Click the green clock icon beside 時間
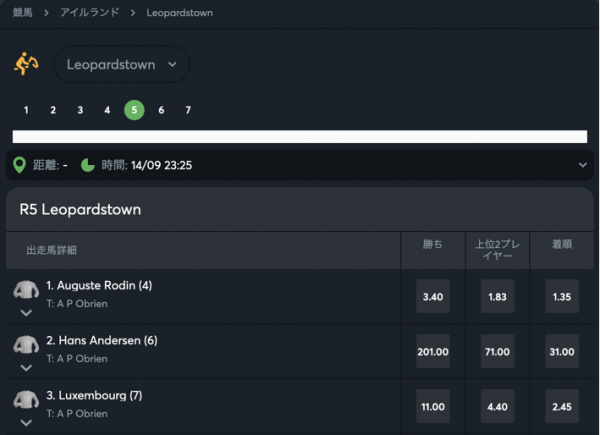 [x=88, y=165]
